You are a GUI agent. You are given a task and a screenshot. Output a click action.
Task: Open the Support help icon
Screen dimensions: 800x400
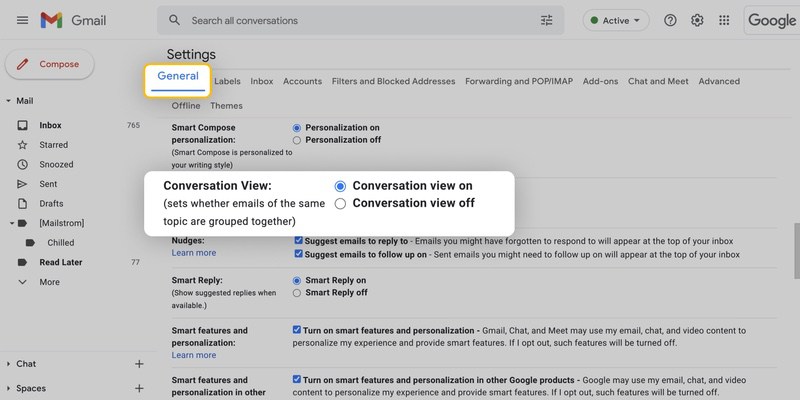(x=670, y=20)
